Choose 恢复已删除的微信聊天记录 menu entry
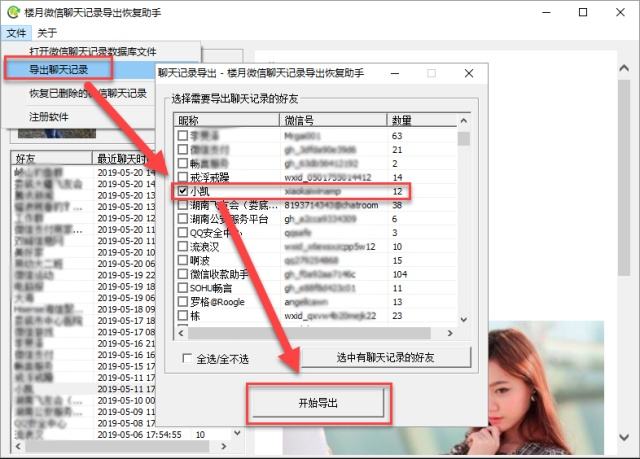The height and width of the screenshot is (459, 640). coord(88,93)
